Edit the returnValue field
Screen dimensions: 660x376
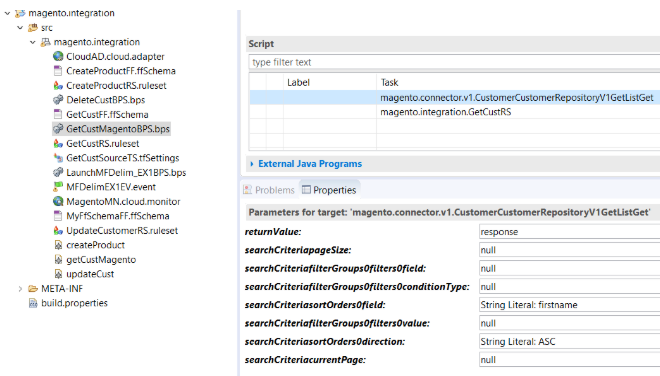pyautogui.click(x=570, y=232)
